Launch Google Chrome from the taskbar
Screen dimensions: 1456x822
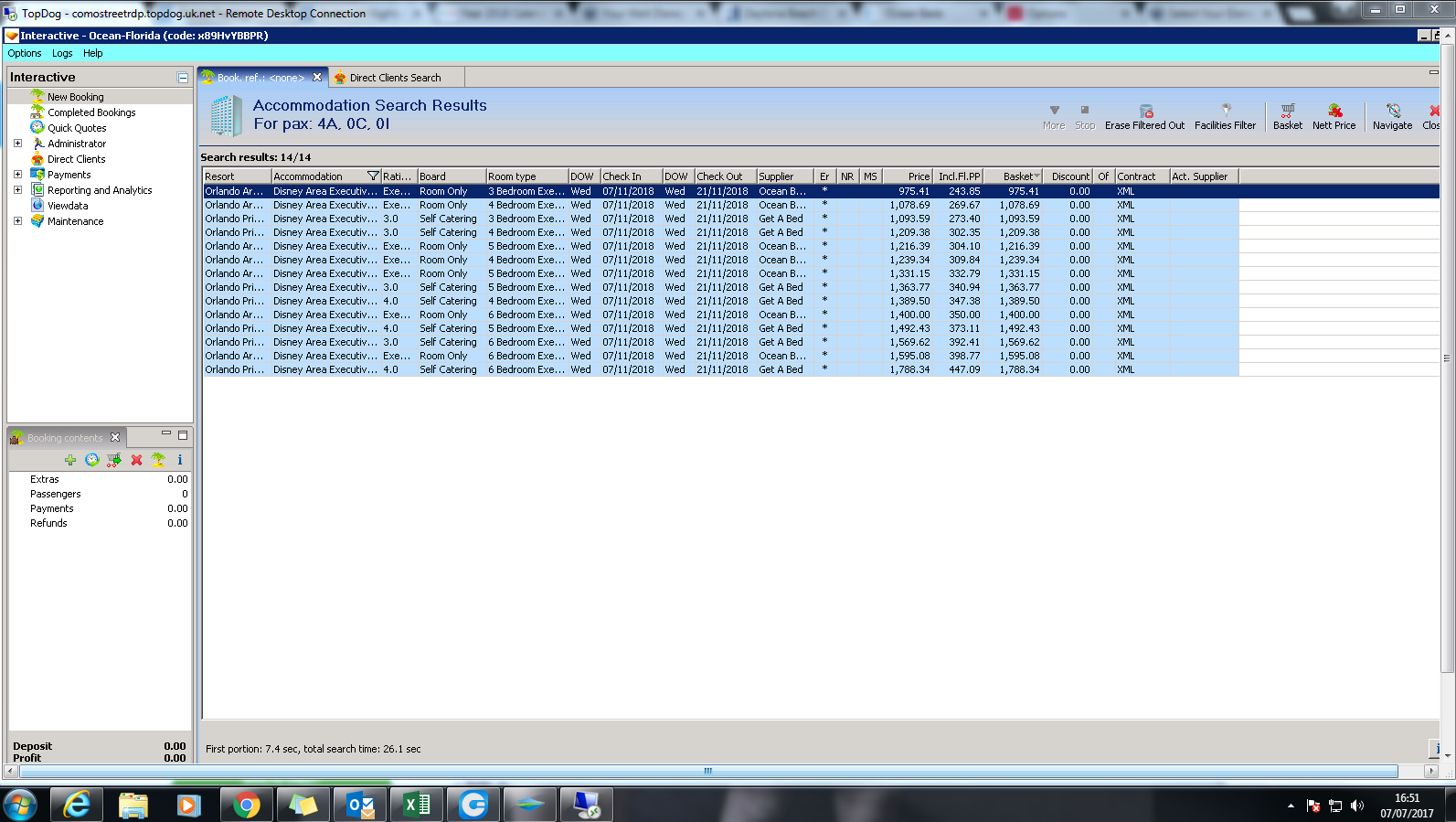point(246,805)
